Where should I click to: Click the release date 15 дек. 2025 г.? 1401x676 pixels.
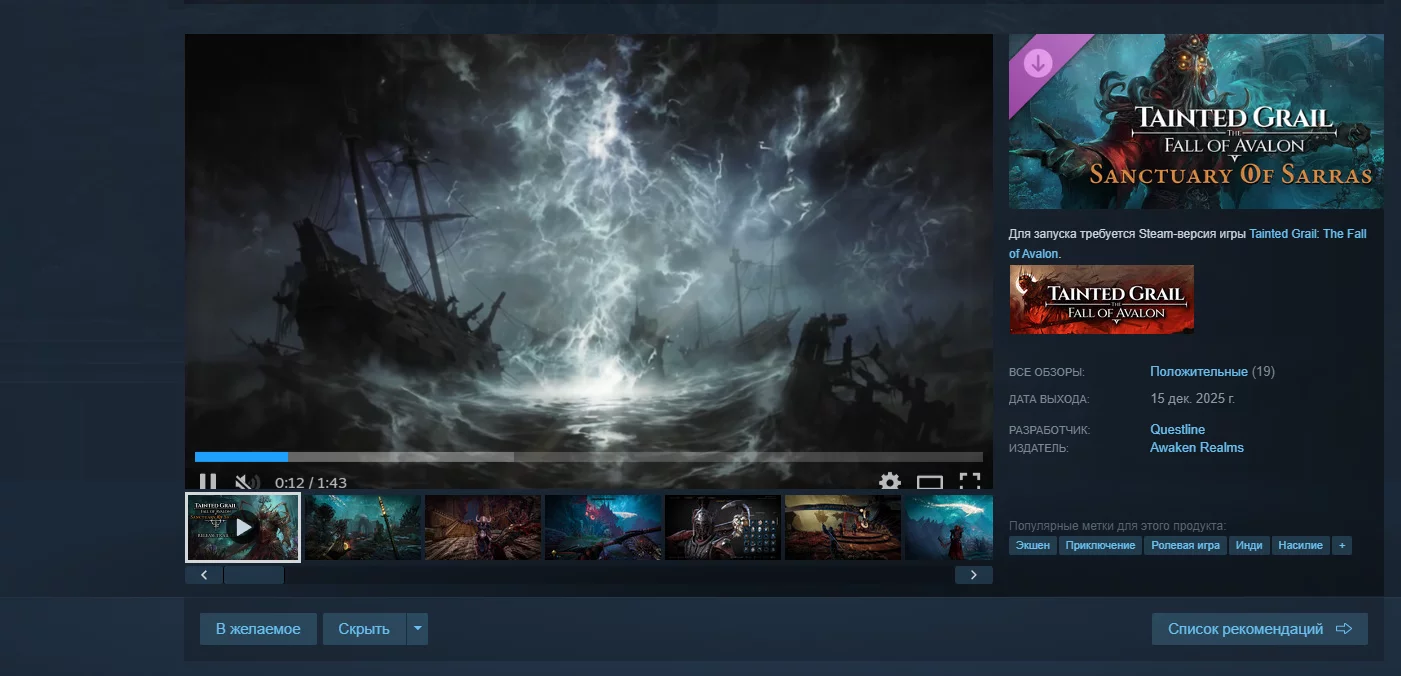click(1192, 398)
